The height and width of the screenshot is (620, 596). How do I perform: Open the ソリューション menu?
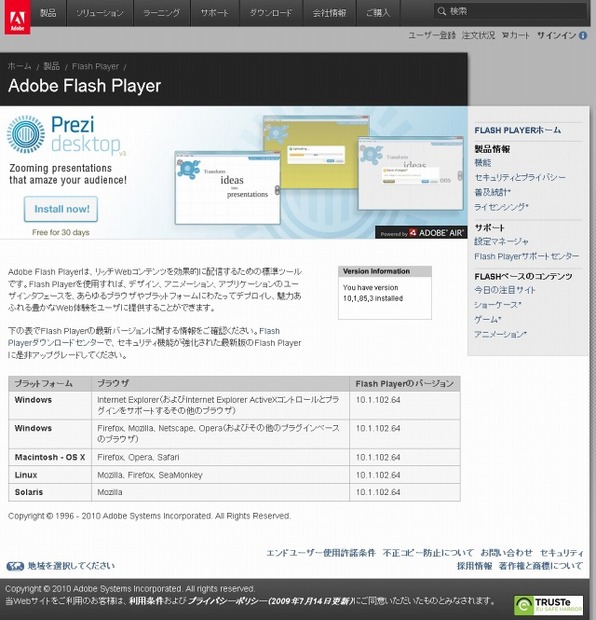point(100,13)
